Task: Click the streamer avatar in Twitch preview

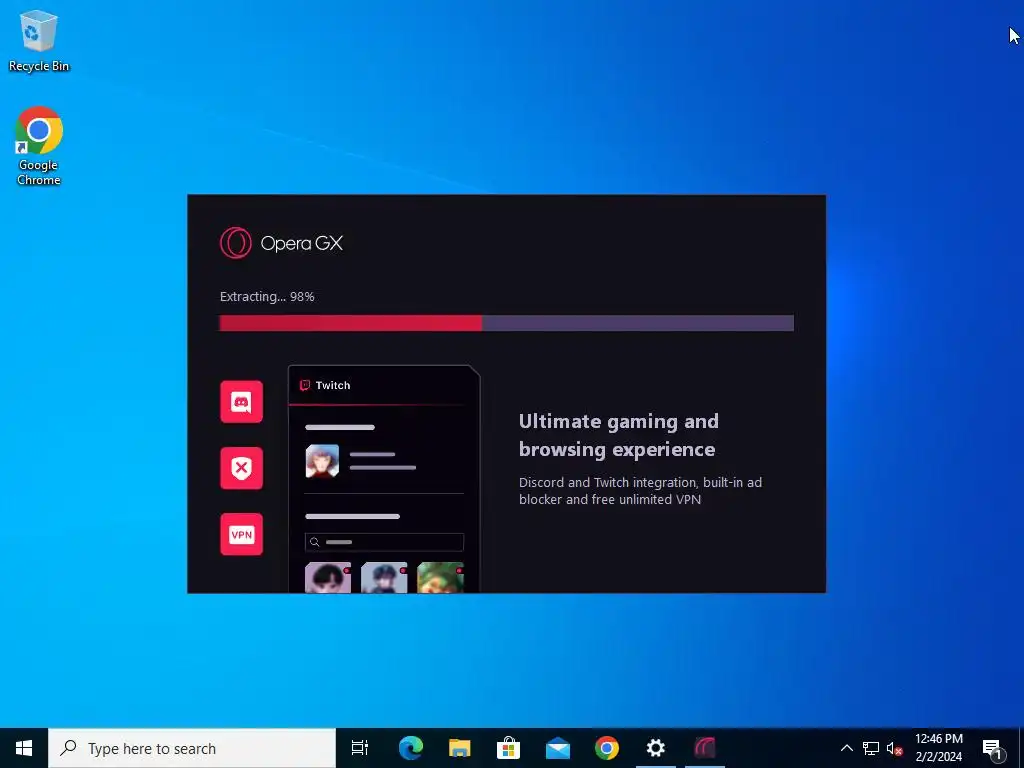Action: click(323, 461)
